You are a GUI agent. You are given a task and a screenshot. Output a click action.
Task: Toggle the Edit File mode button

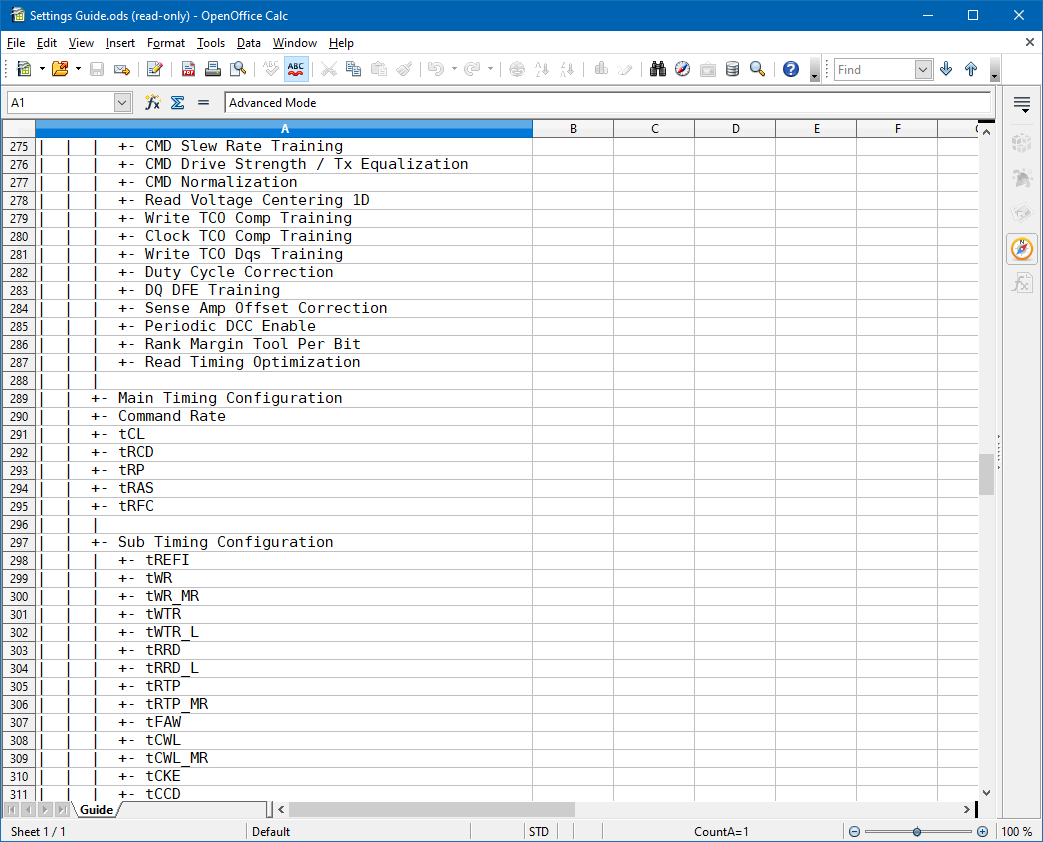tap(155, 69)
